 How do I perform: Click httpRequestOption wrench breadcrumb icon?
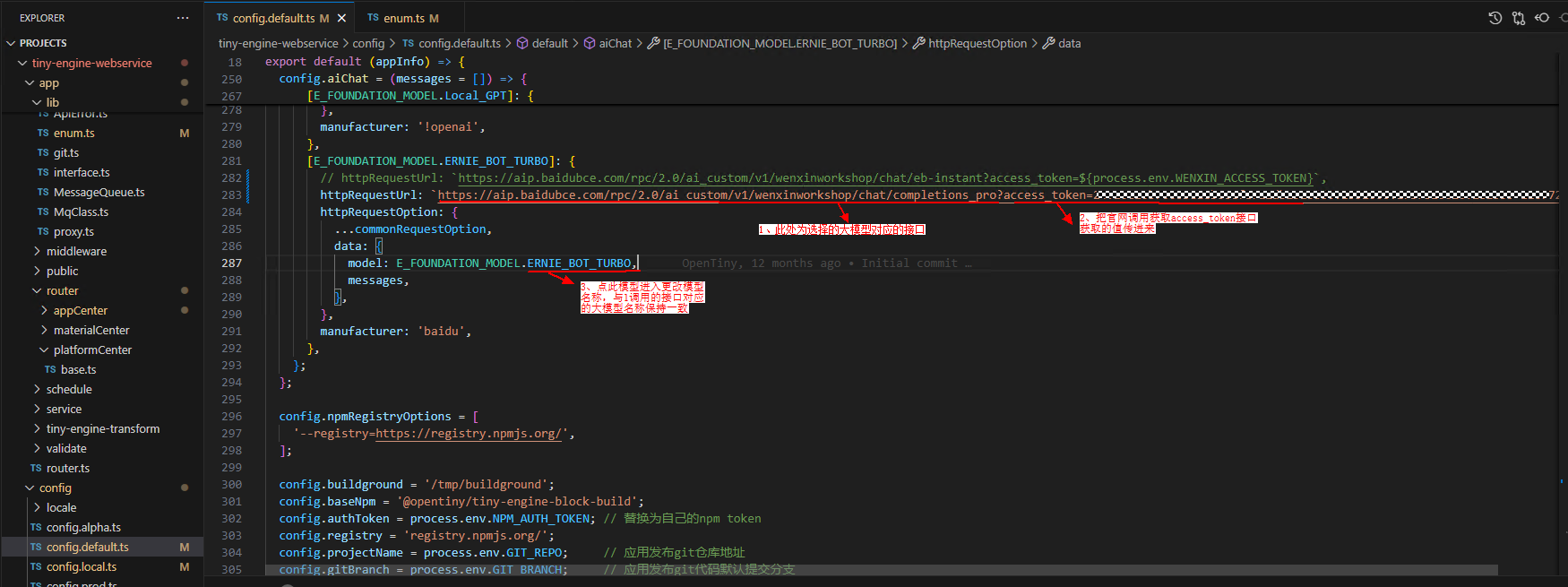coord(918,43)
